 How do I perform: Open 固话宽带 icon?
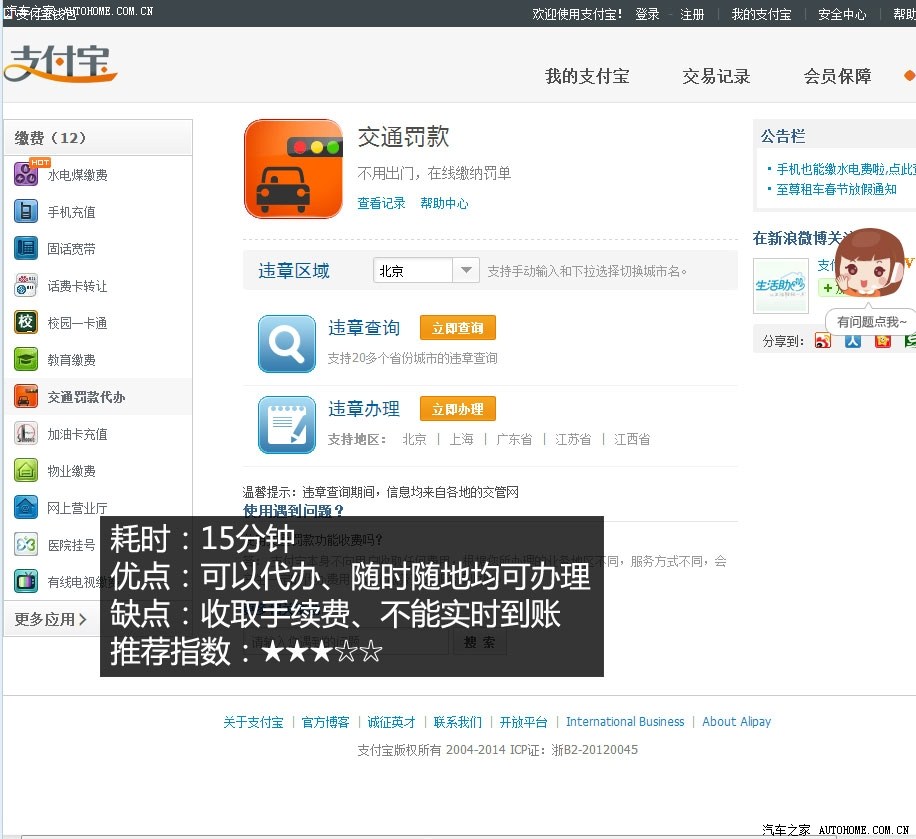click(26, 248)
